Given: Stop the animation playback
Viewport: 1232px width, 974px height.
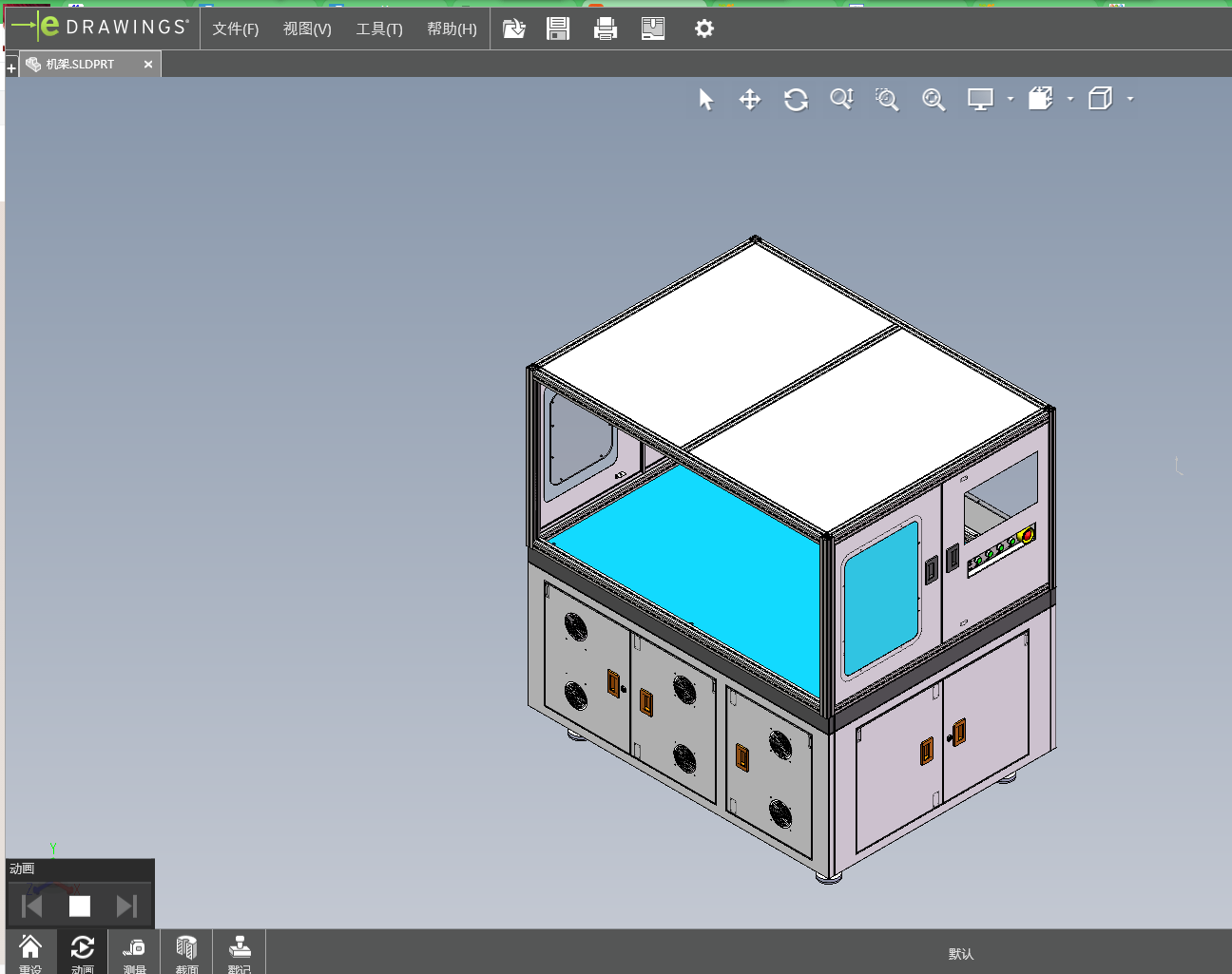Looking at the screenshot, I should (80, 907).
